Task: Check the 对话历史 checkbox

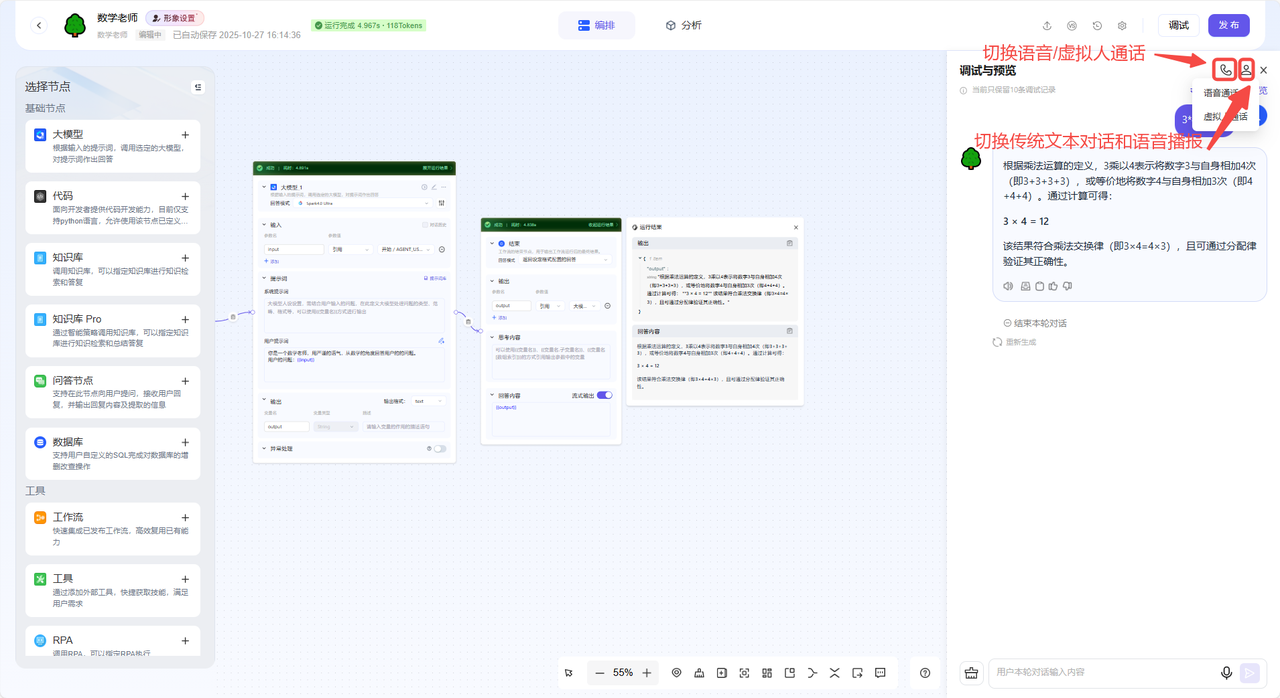Action: pos(424,225)
